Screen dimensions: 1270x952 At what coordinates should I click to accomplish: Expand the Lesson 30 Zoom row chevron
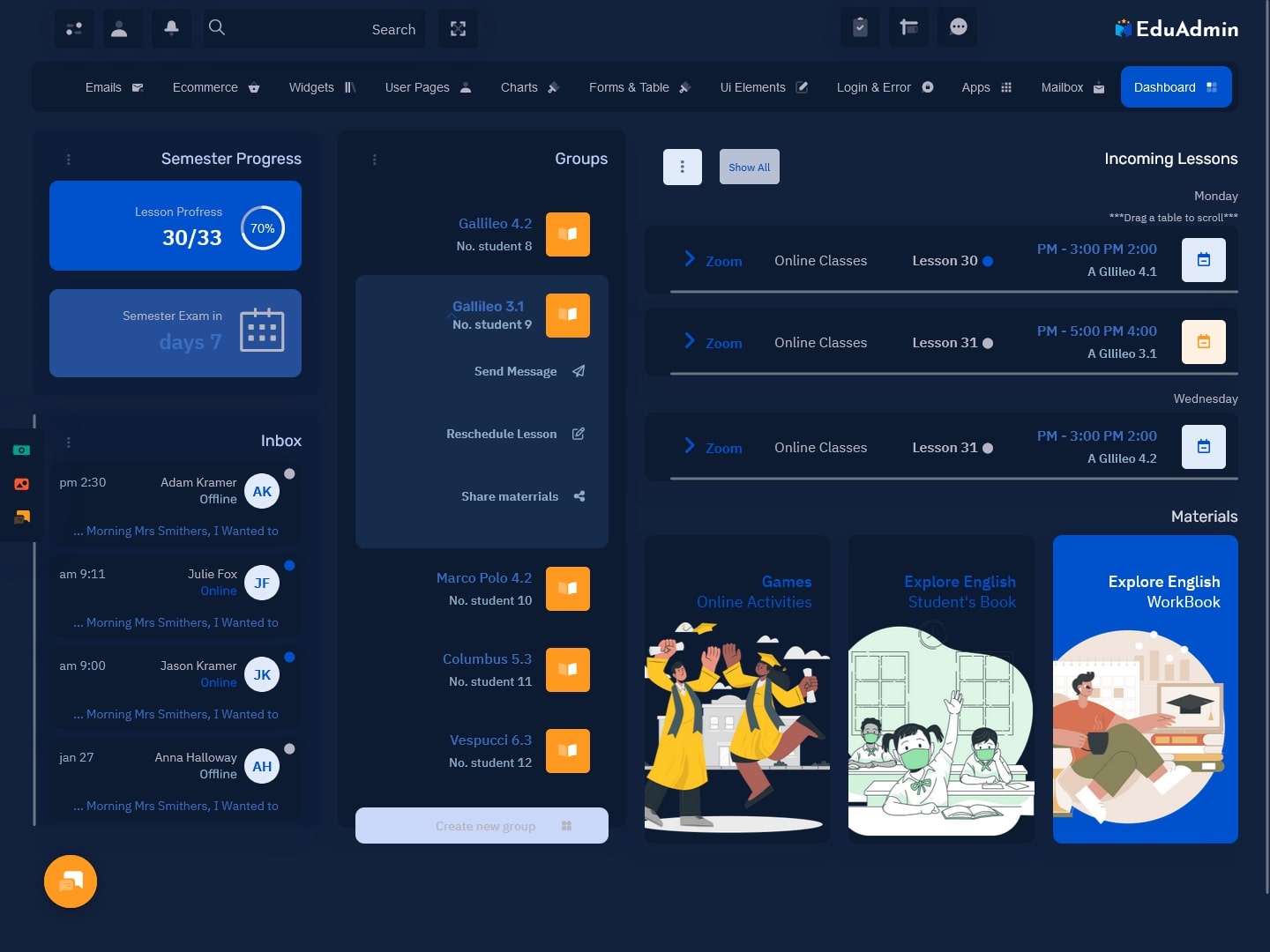(690, 258)
